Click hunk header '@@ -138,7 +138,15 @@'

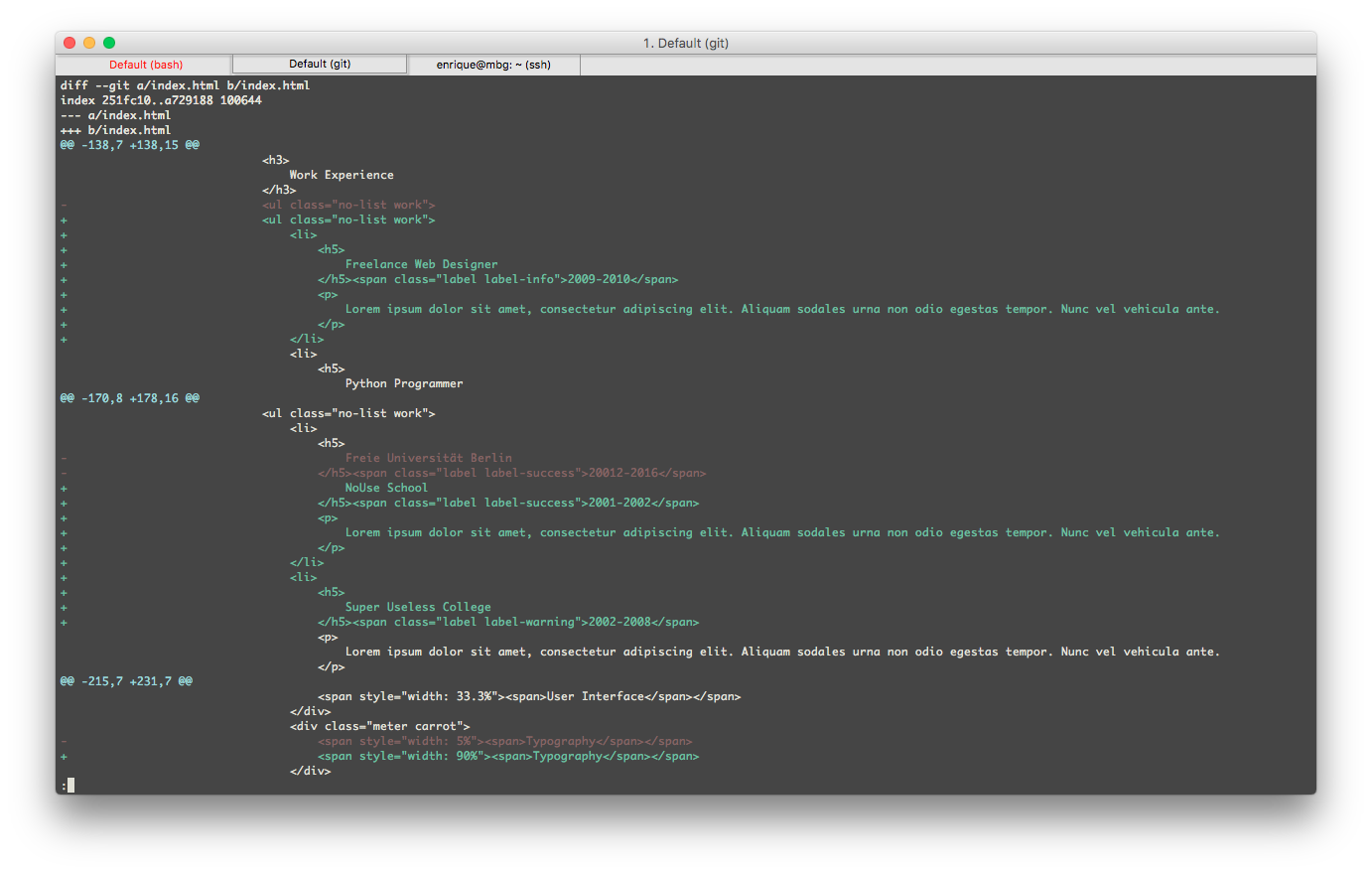(129, 145)
